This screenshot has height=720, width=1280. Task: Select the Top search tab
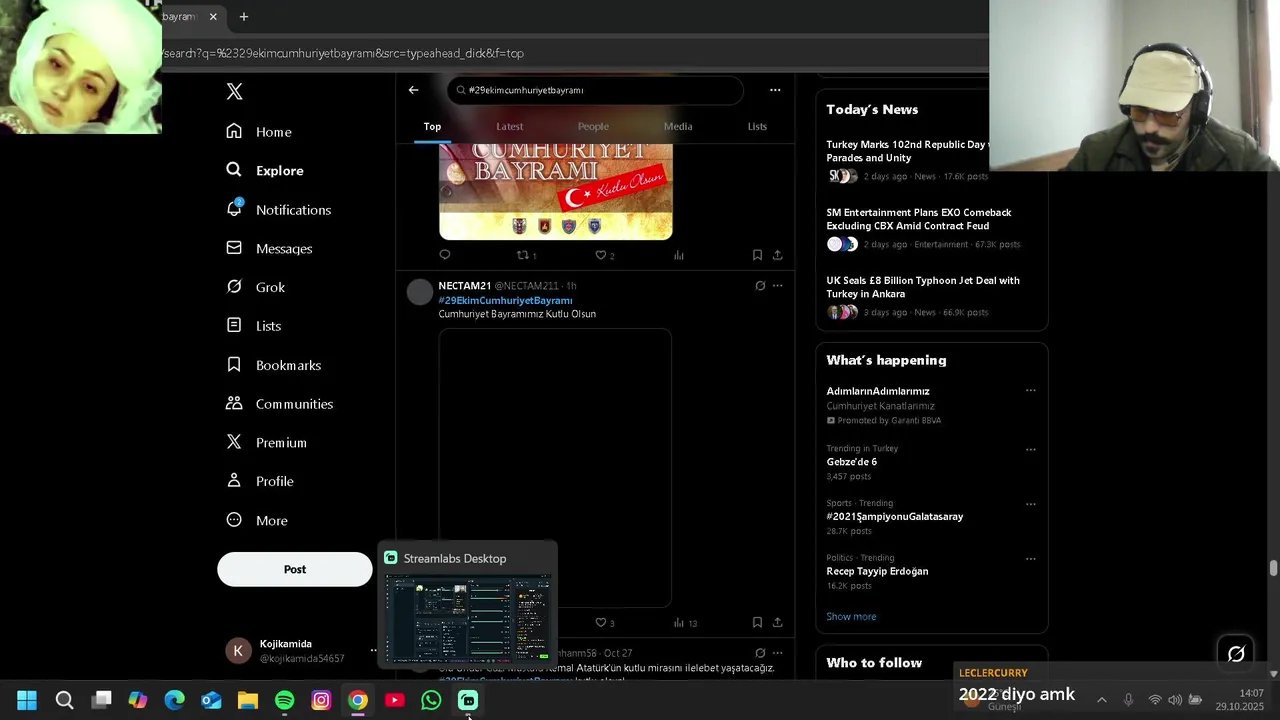click(432, 126)
